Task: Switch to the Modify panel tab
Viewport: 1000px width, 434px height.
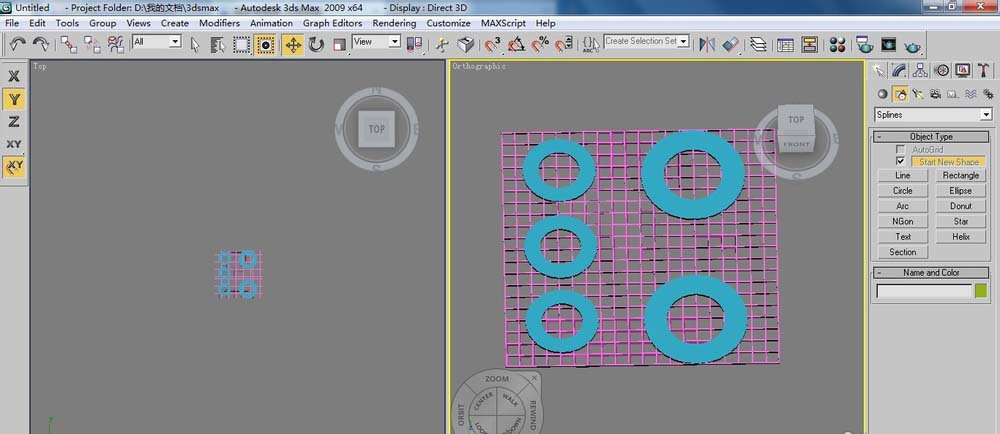Action: point(899,70)
